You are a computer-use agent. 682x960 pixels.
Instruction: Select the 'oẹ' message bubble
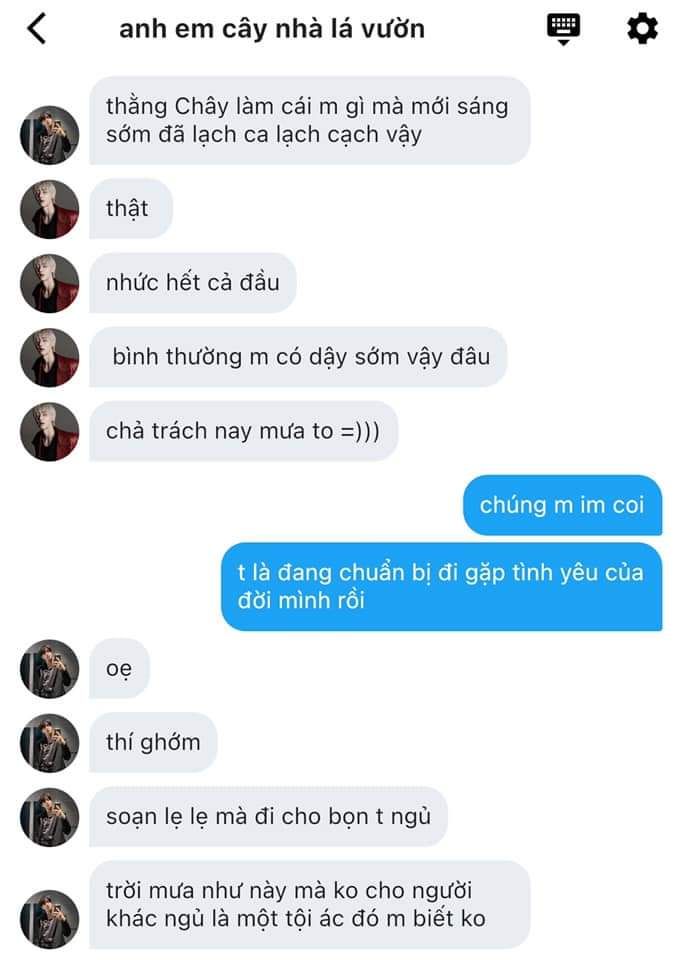pyautogui.click(x=119, y=669)
